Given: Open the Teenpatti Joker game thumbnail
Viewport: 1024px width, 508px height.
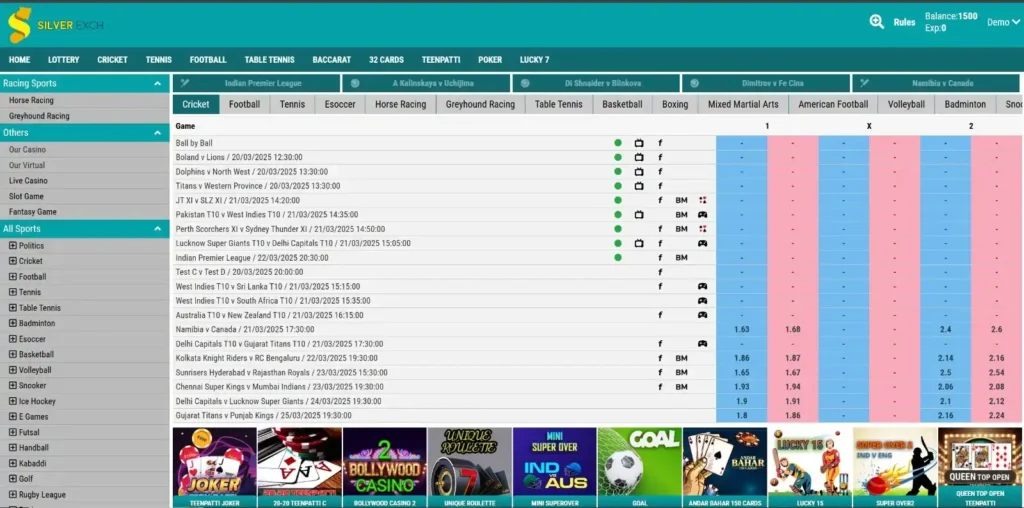Looking at the screenshot, I should (x=214, y=468).
